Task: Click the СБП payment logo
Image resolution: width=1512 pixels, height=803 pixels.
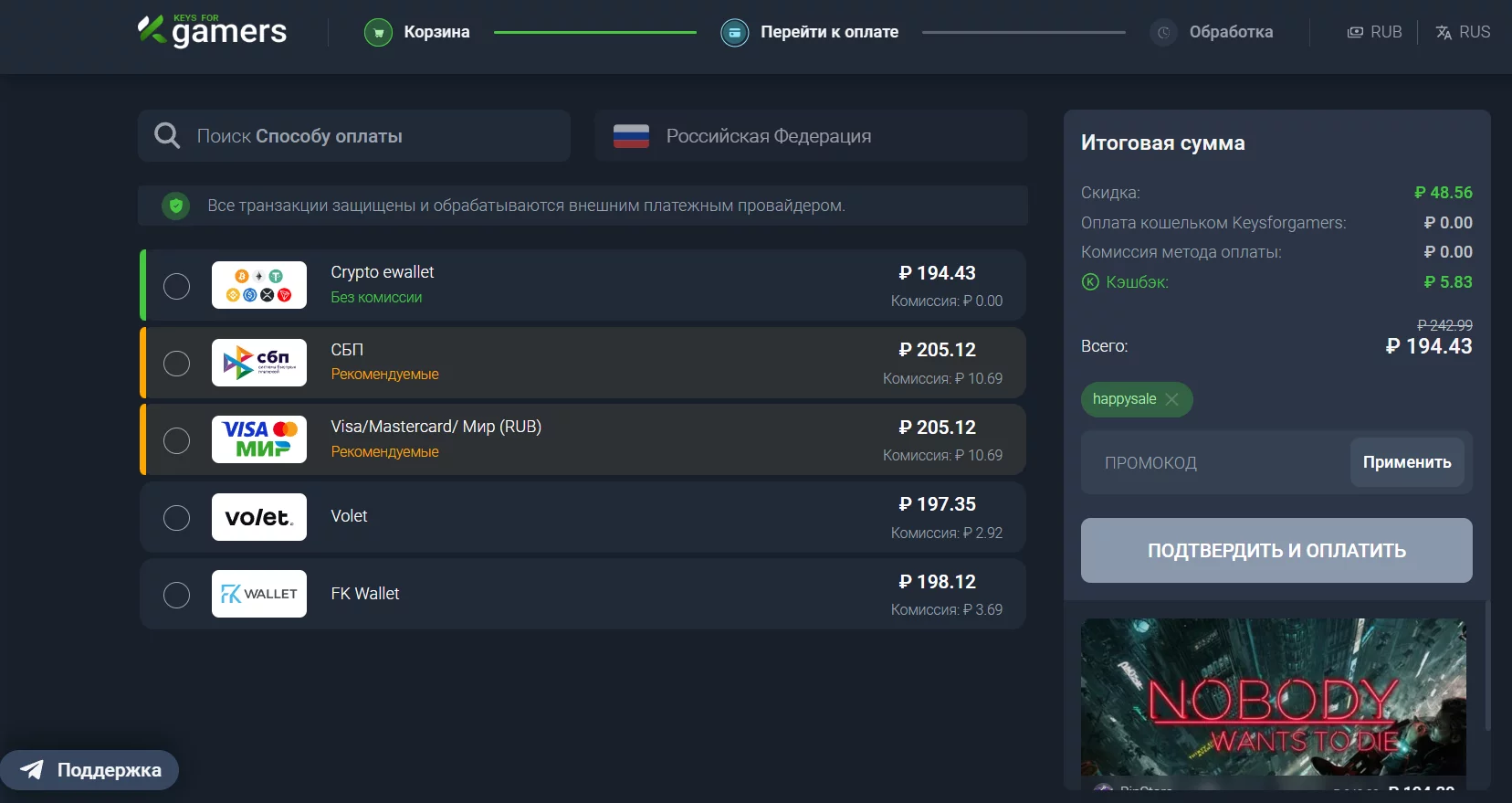Action: tap(259, 363)
